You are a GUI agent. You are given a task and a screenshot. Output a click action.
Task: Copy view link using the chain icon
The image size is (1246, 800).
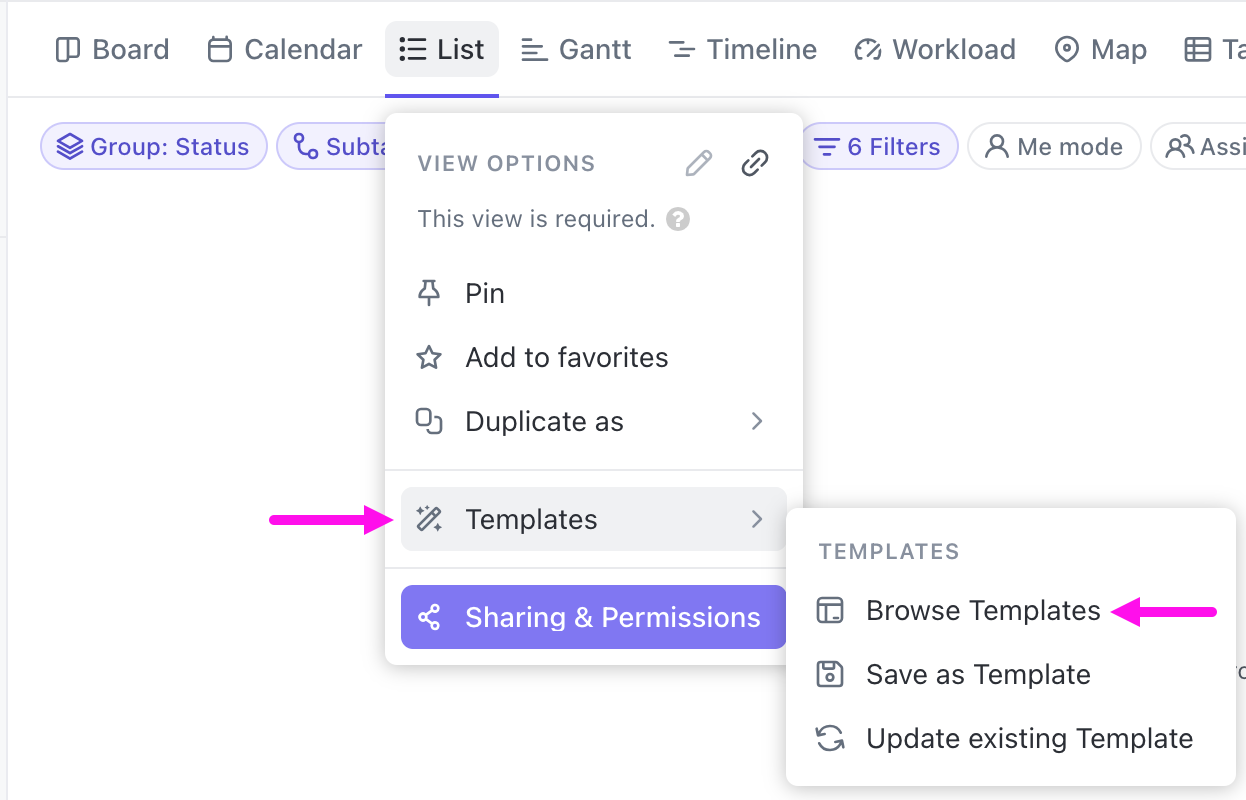(755, 163)
